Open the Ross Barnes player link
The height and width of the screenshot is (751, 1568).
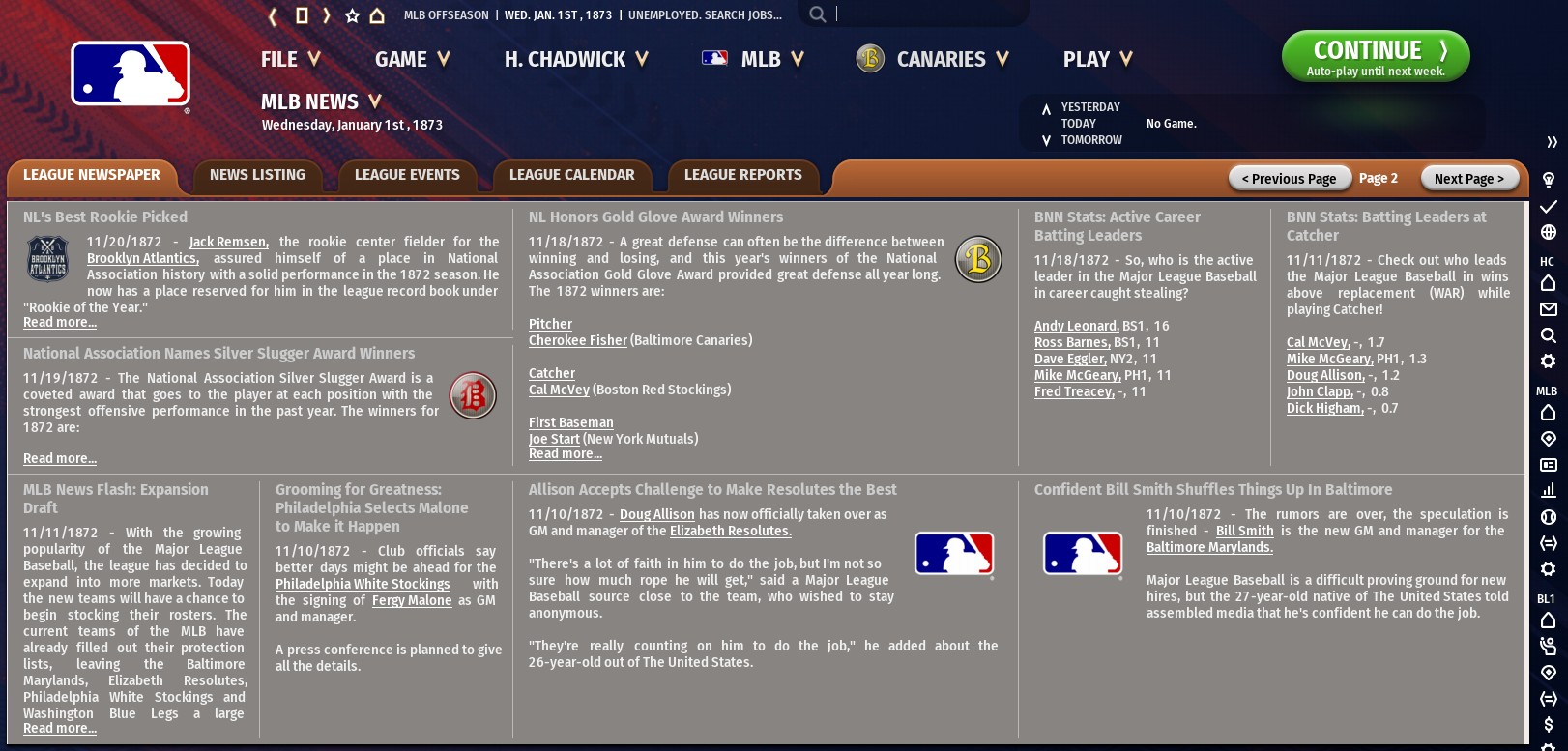1072,342
